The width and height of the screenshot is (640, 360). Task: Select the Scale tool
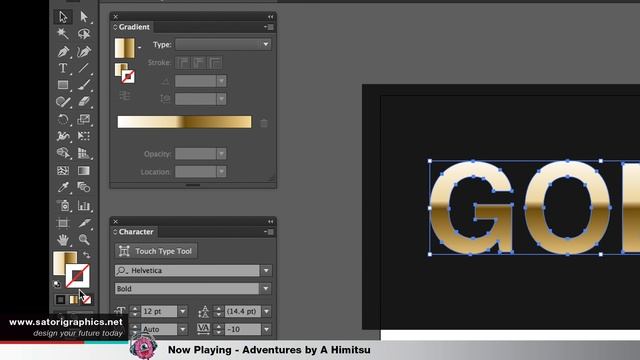pyautogui.click(x=84, y=119)
